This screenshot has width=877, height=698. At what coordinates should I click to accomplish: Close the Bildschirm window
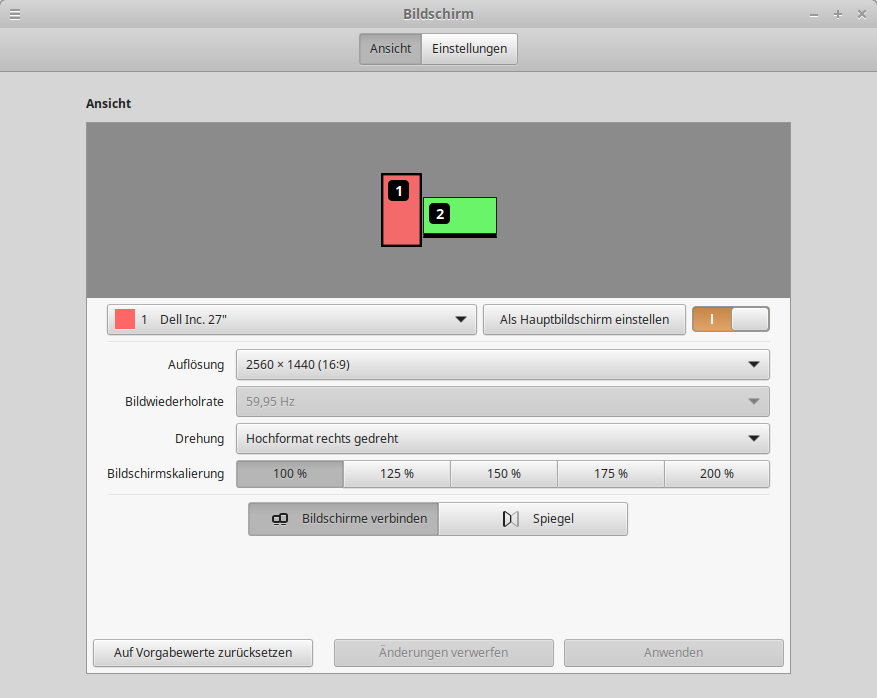[862, 15]
